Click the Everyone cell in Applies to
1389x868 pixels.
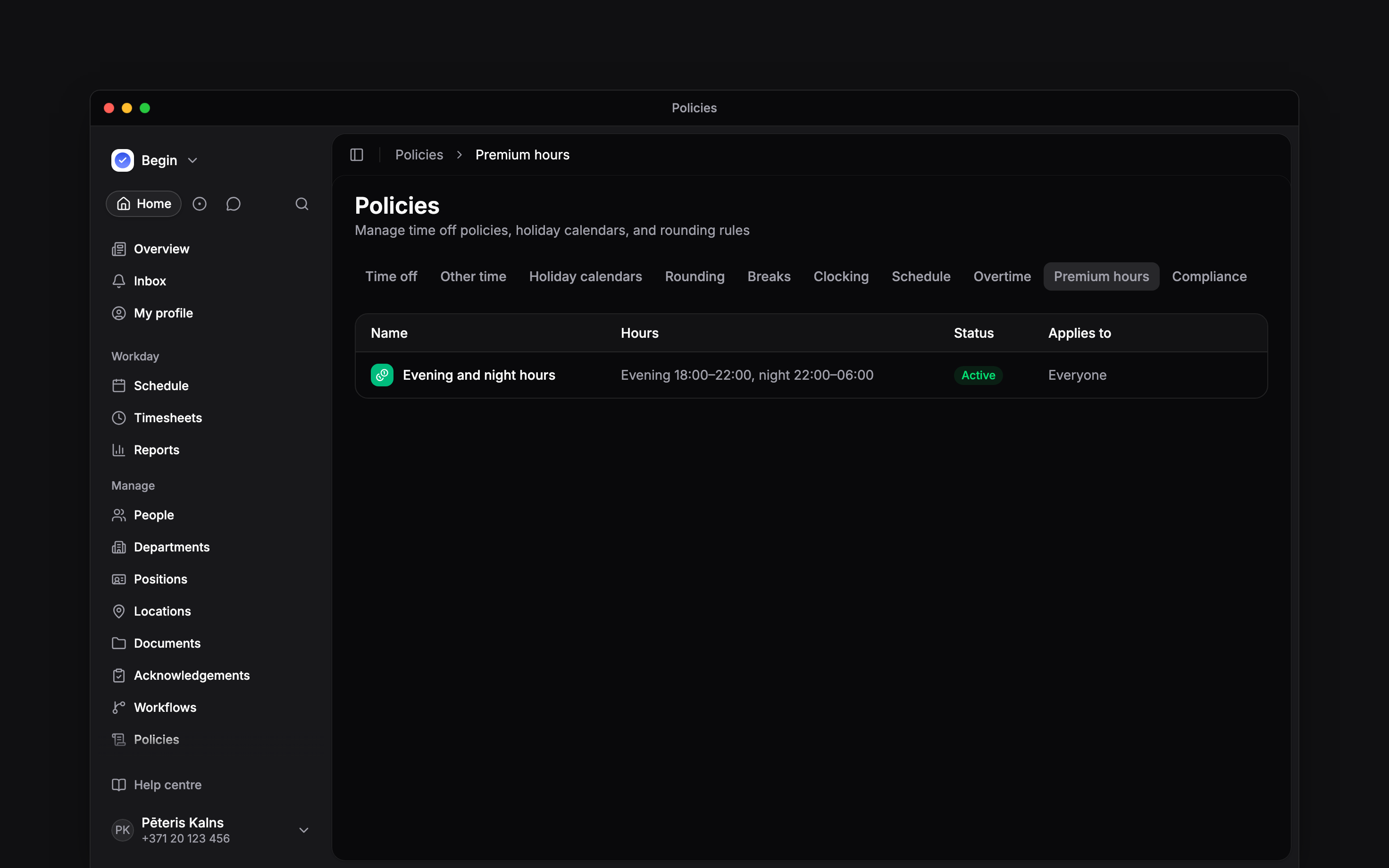tap(1077, 376)
